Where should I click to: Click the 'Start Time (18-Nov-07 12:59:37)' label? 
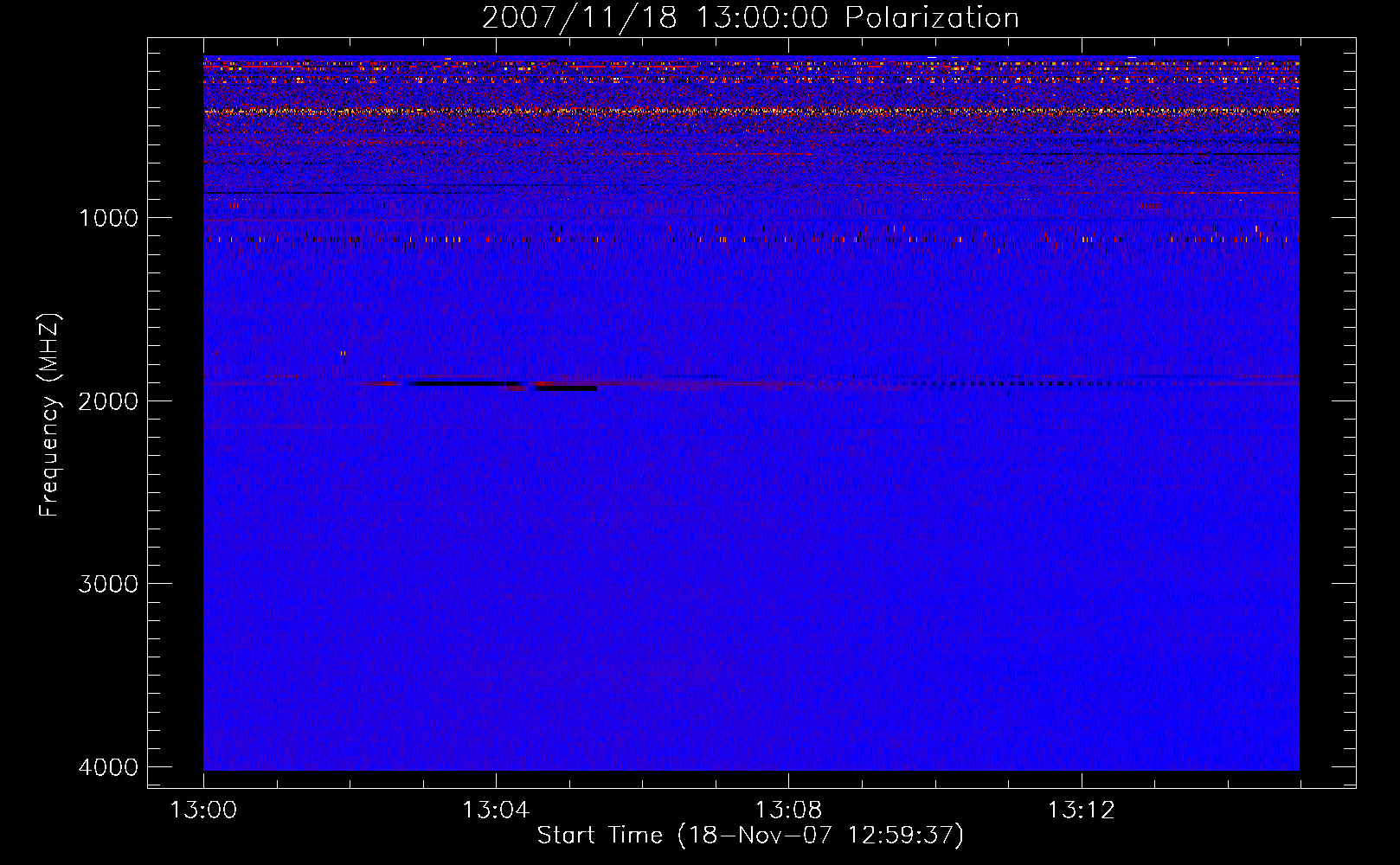[x=750, y=836]
